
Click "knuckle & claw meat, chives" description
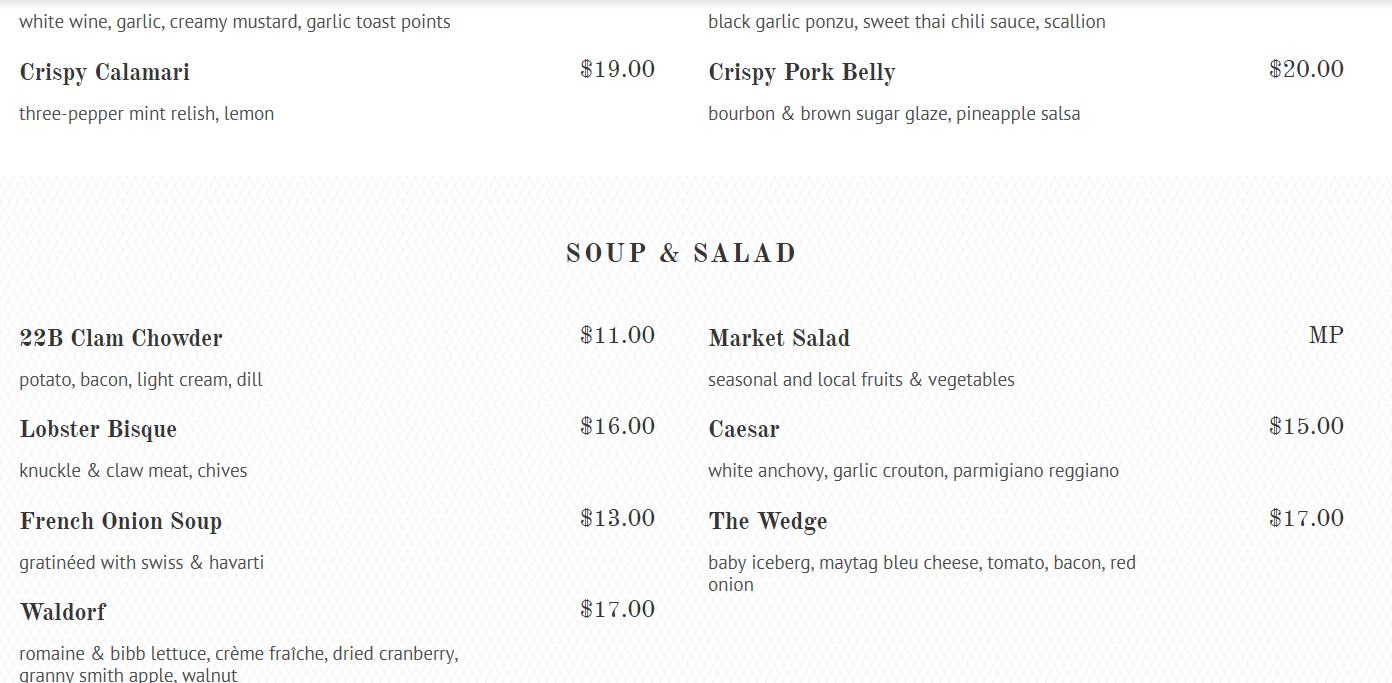[133, 470]
